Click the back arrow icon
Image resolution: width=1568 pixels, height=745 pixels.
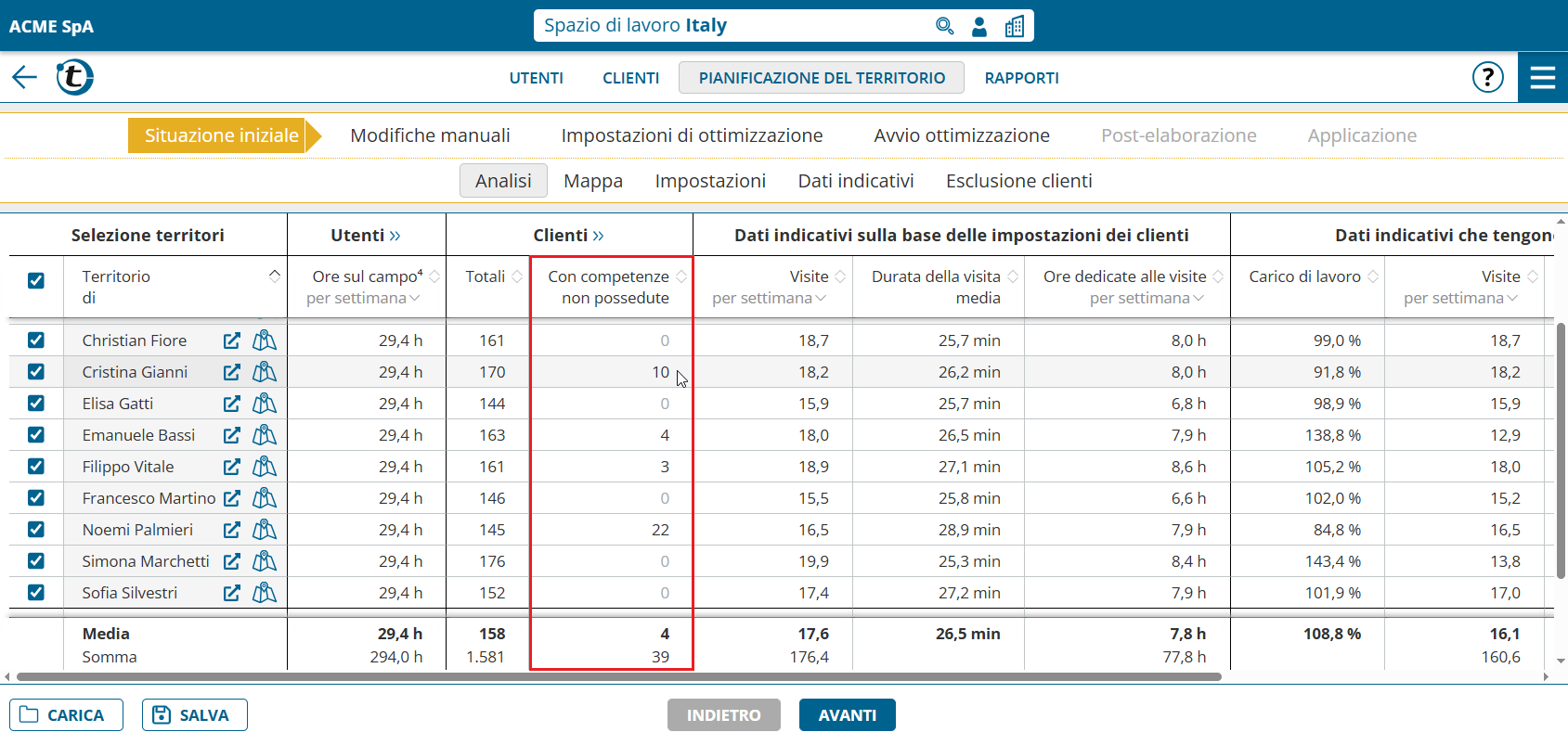[25, 77]
